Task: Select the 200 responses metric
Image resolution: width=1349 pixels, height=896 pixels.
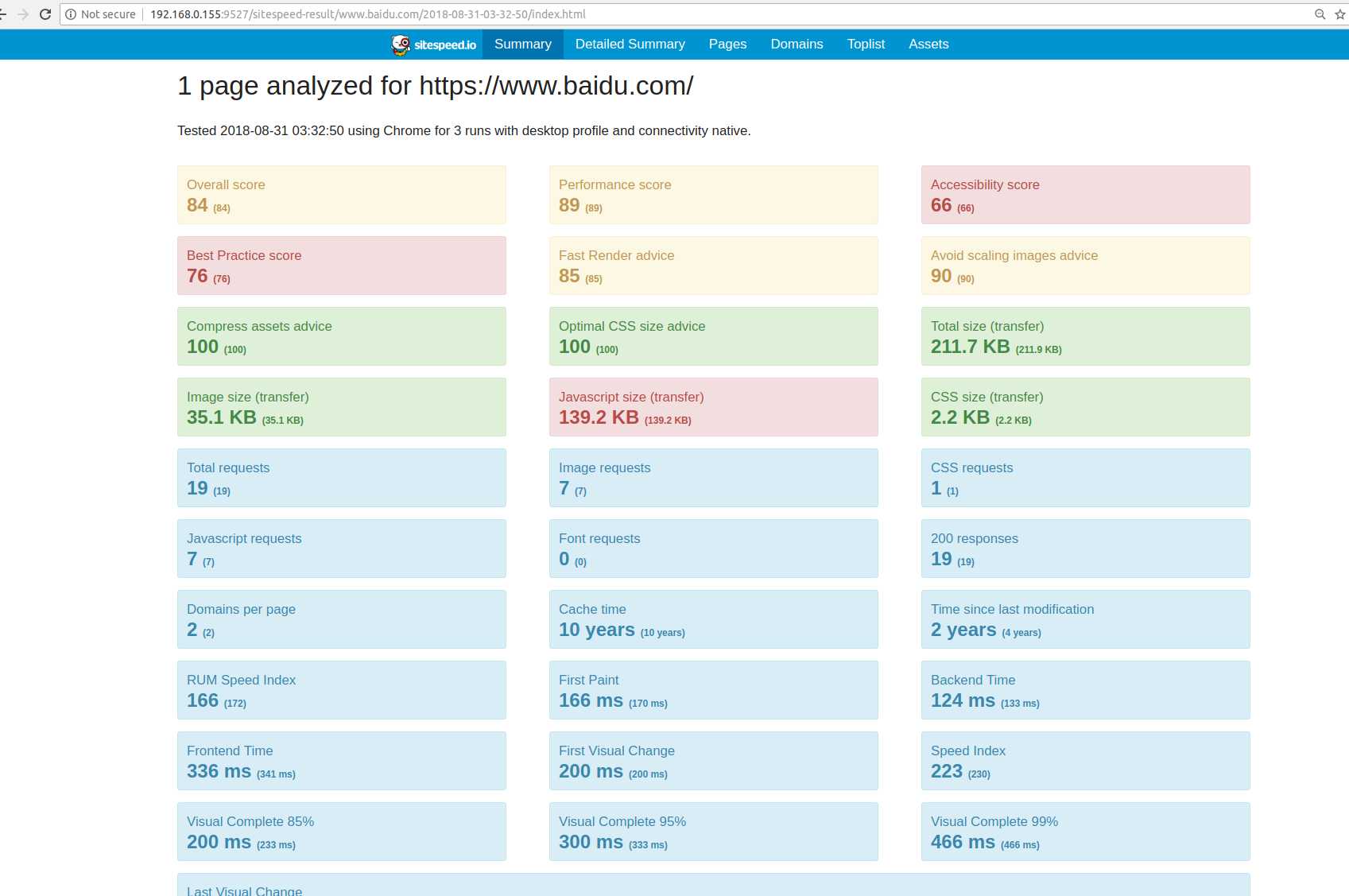Action: pyautogui.click(x=1085, y=549)
